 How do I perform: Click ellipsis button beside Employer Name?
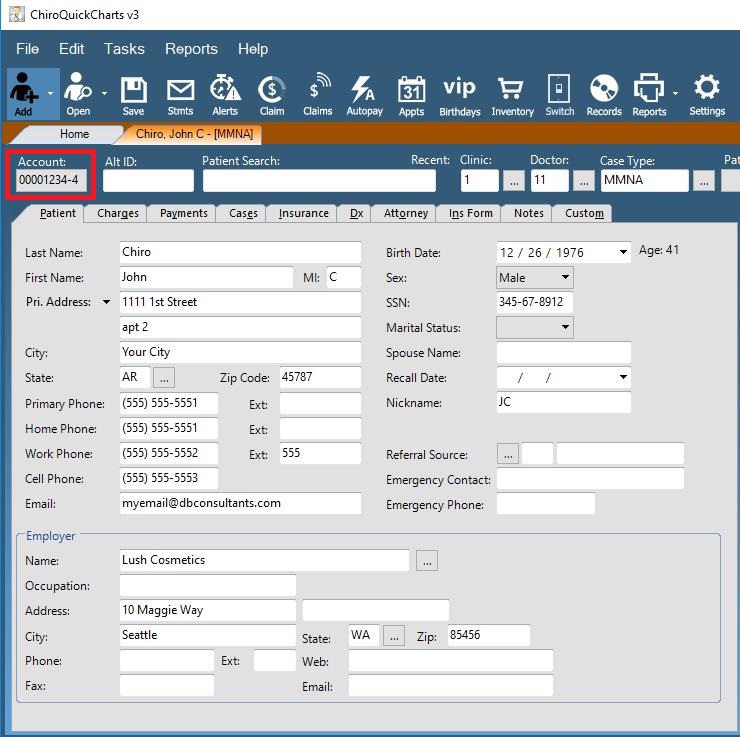click(x=427, y=561)
